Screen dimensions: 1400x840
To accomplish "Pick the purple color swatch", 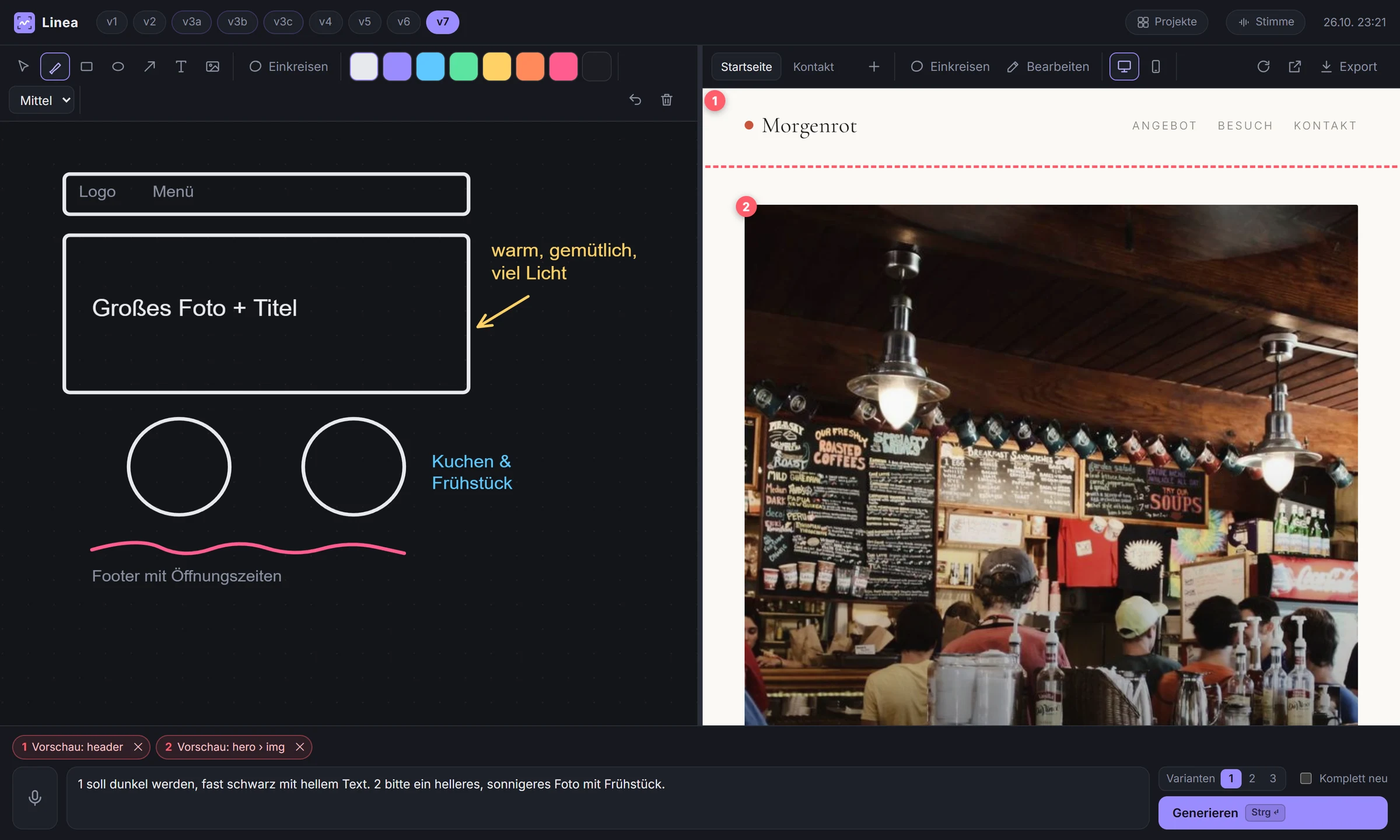I will point(397,66).
